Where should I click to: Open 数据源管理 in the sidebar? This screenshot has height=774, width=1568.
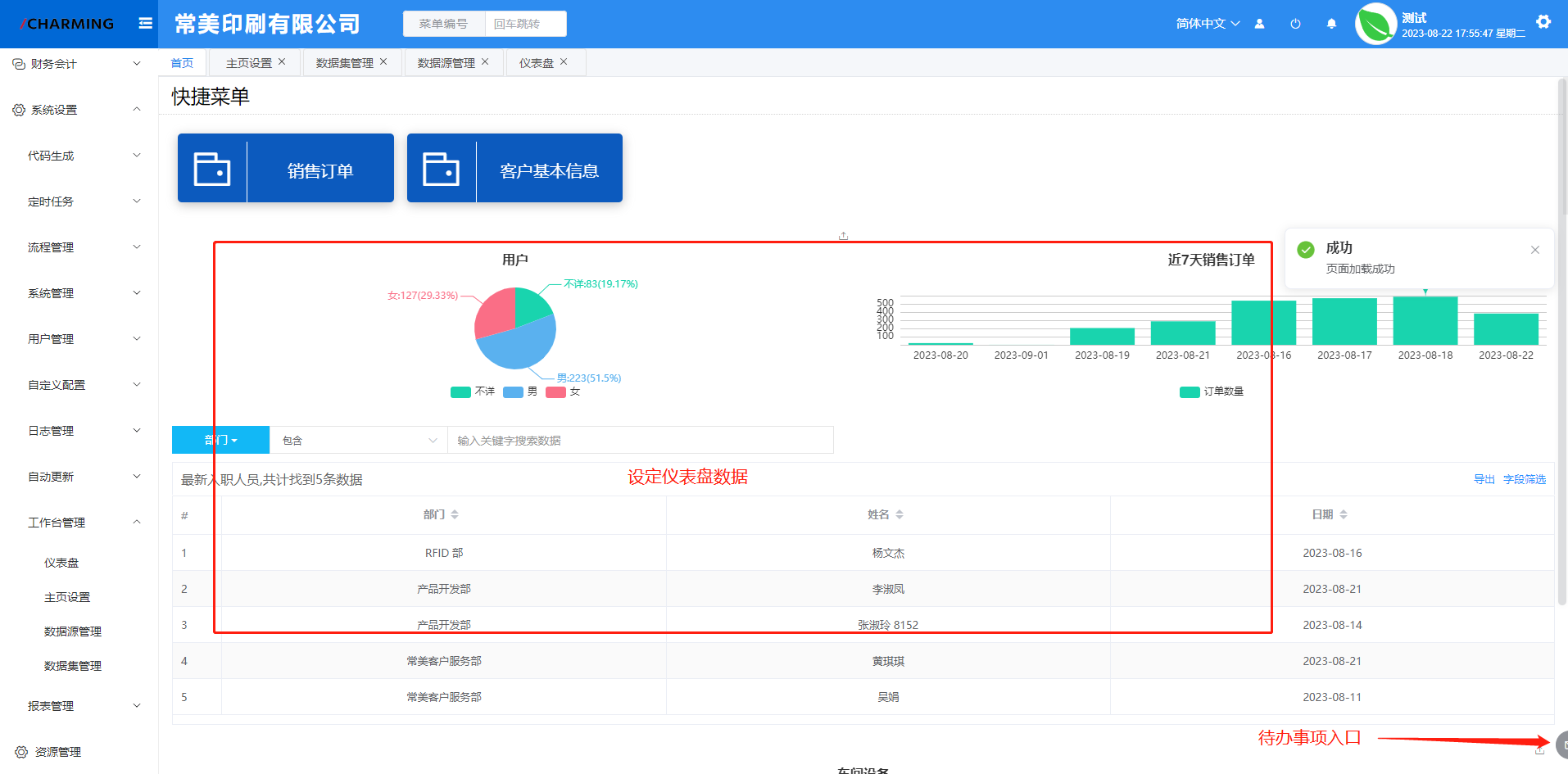[73, 631]
